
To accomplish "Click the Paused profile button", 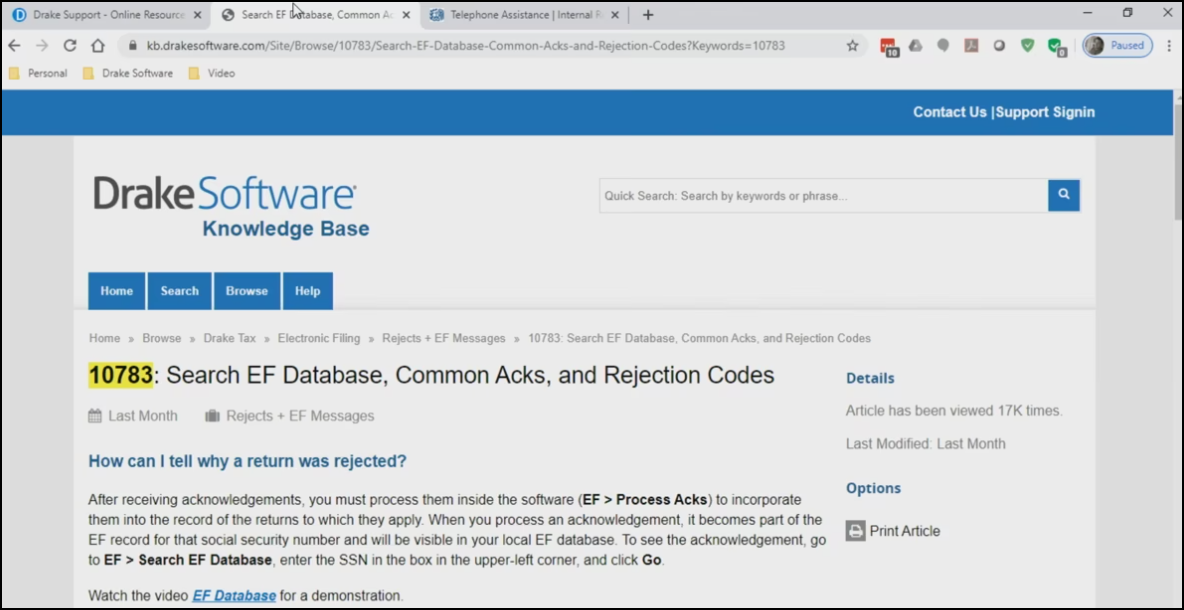I will 1118,45.
